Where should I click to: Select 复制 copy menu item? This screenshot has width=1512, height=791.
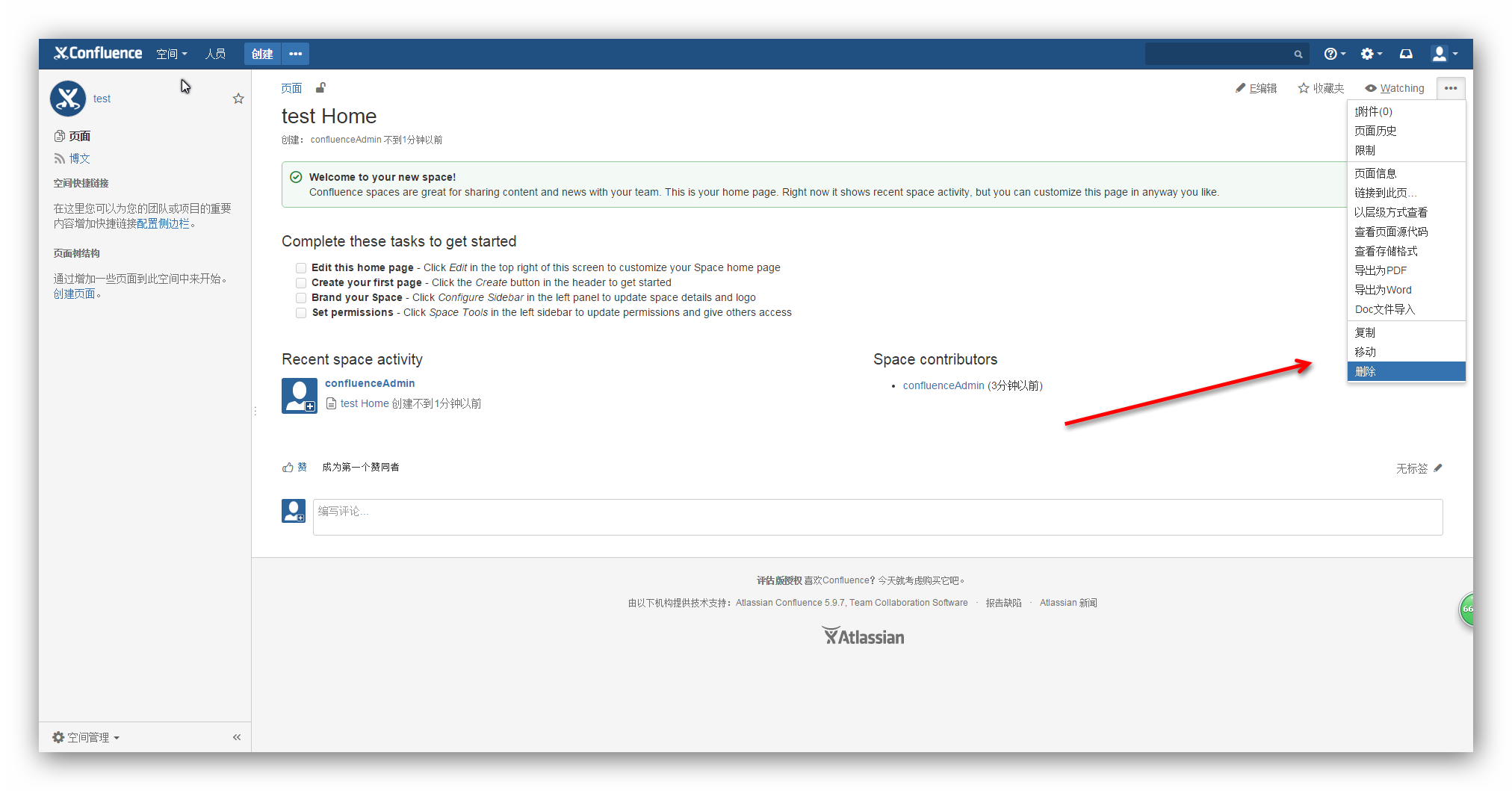point(1406,332)
